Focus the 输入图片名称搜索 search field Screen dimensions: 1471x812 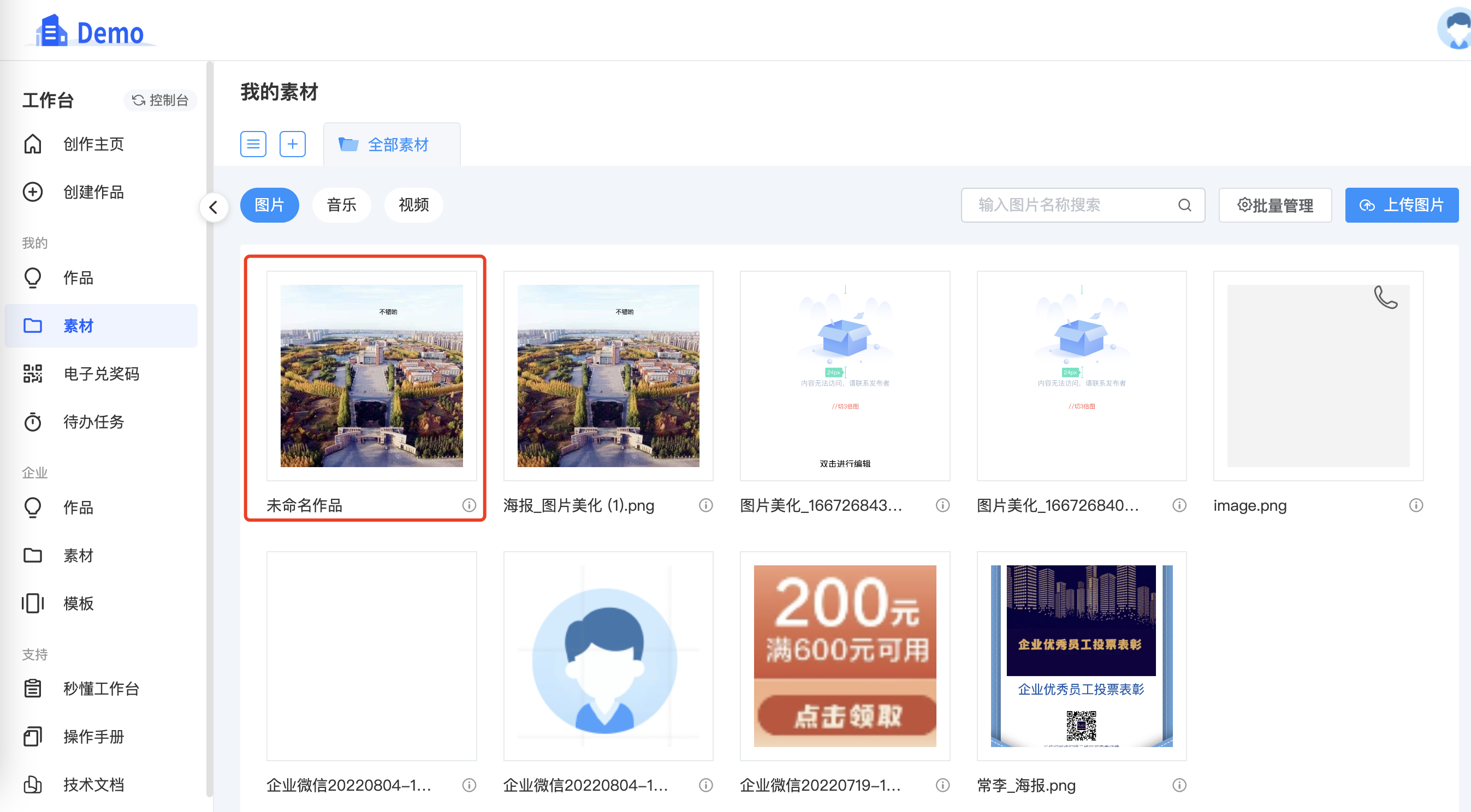click(1083, 205)
